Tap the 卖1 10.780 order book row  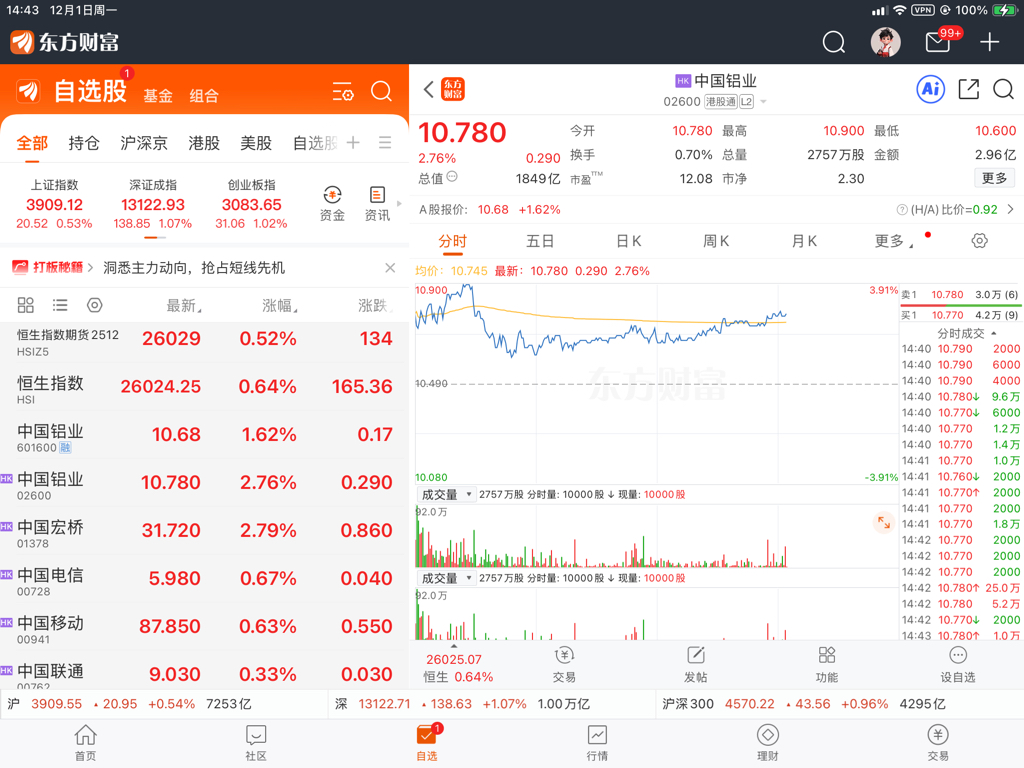(960, 295)
